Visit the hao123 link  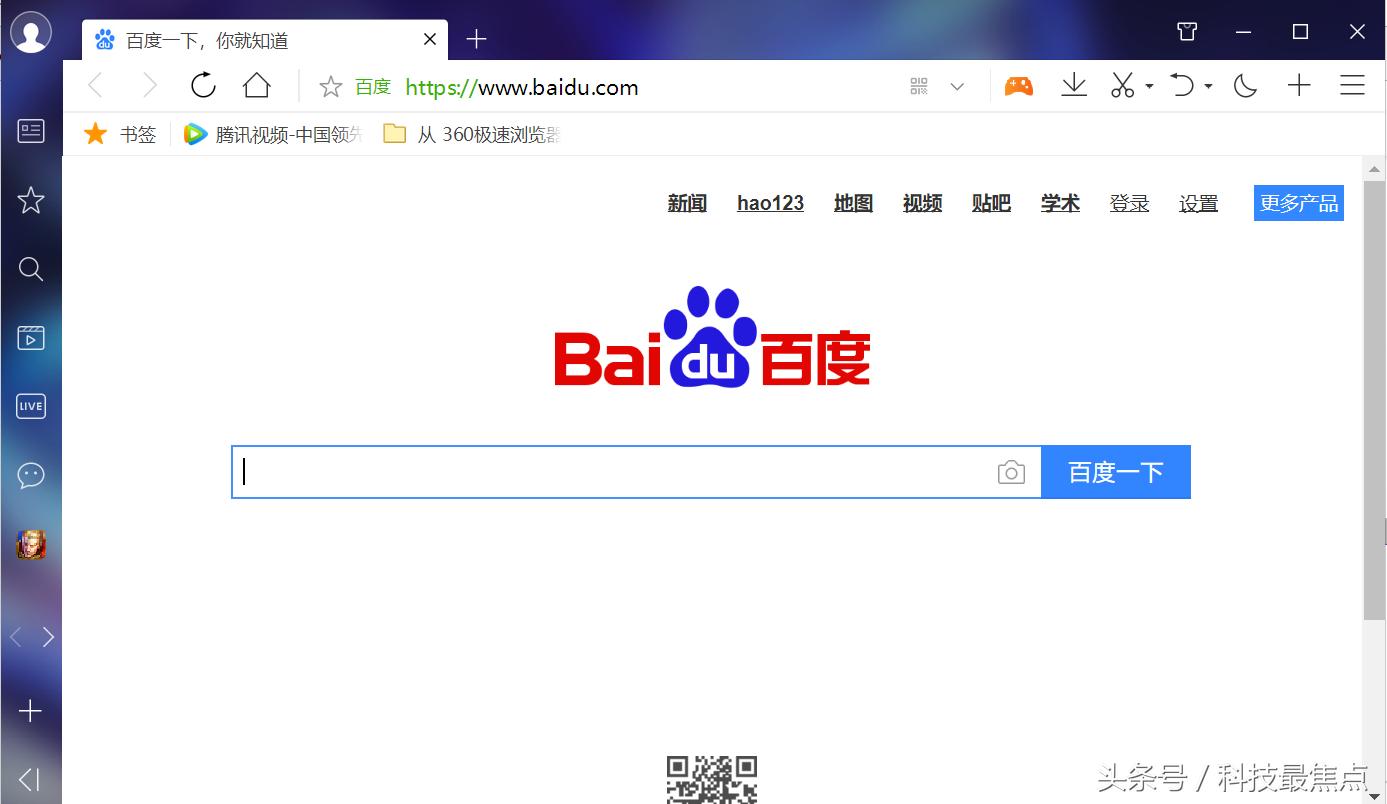tap(770, 203)
